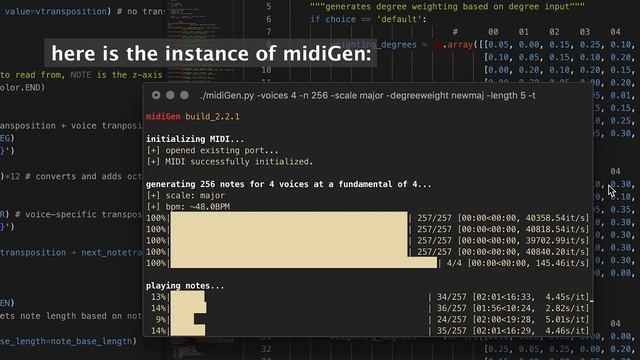The height and width of the screenshot is (360, 640).
Task: Click 'playing notes...' line
Action: [185, 286]
